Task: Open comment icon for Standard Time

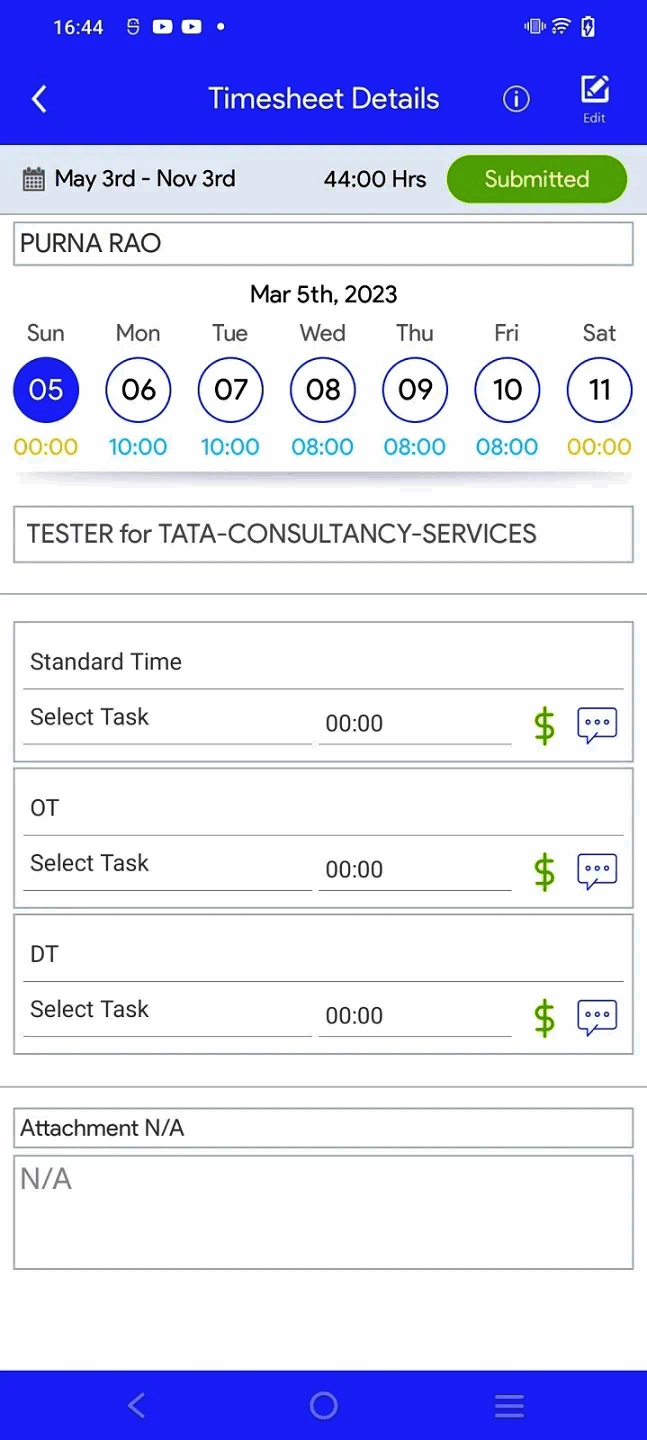Action: pos(597,726)
